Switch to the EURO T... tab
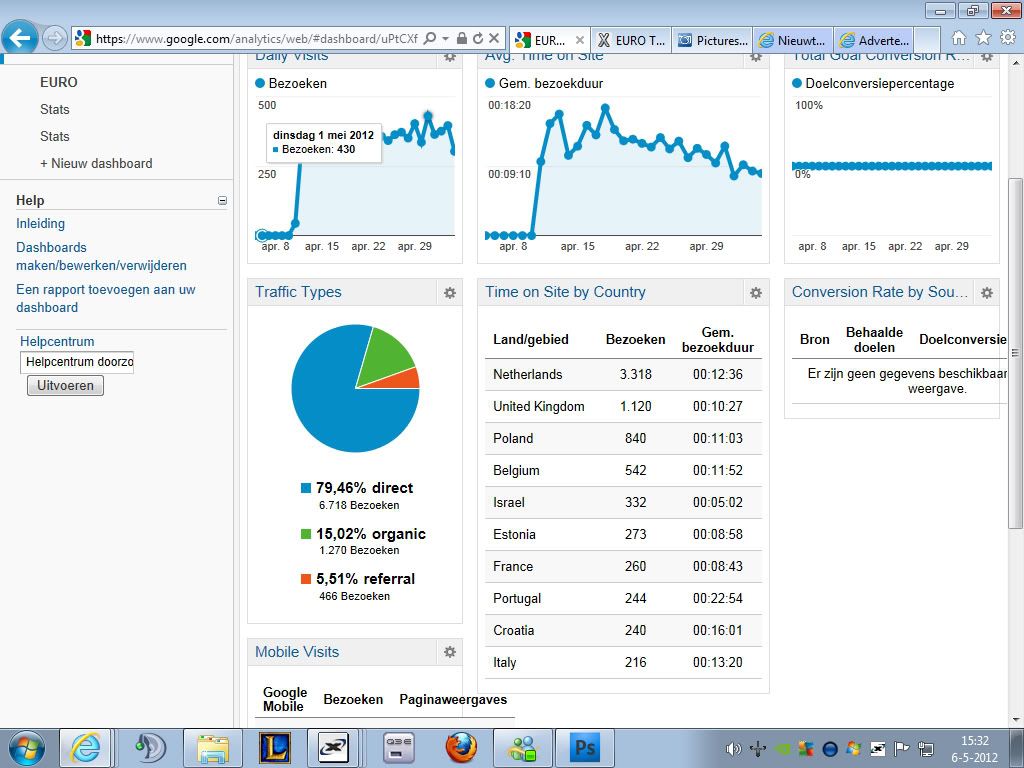The width and height of the screenshot is (1024, 768). tap(631, 40)
